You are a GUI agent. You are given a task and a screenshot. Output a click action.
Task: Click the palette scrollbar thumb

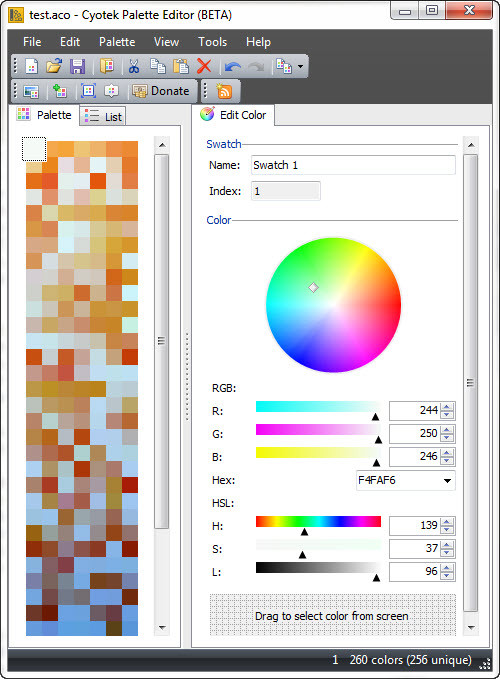pos(162,341)
